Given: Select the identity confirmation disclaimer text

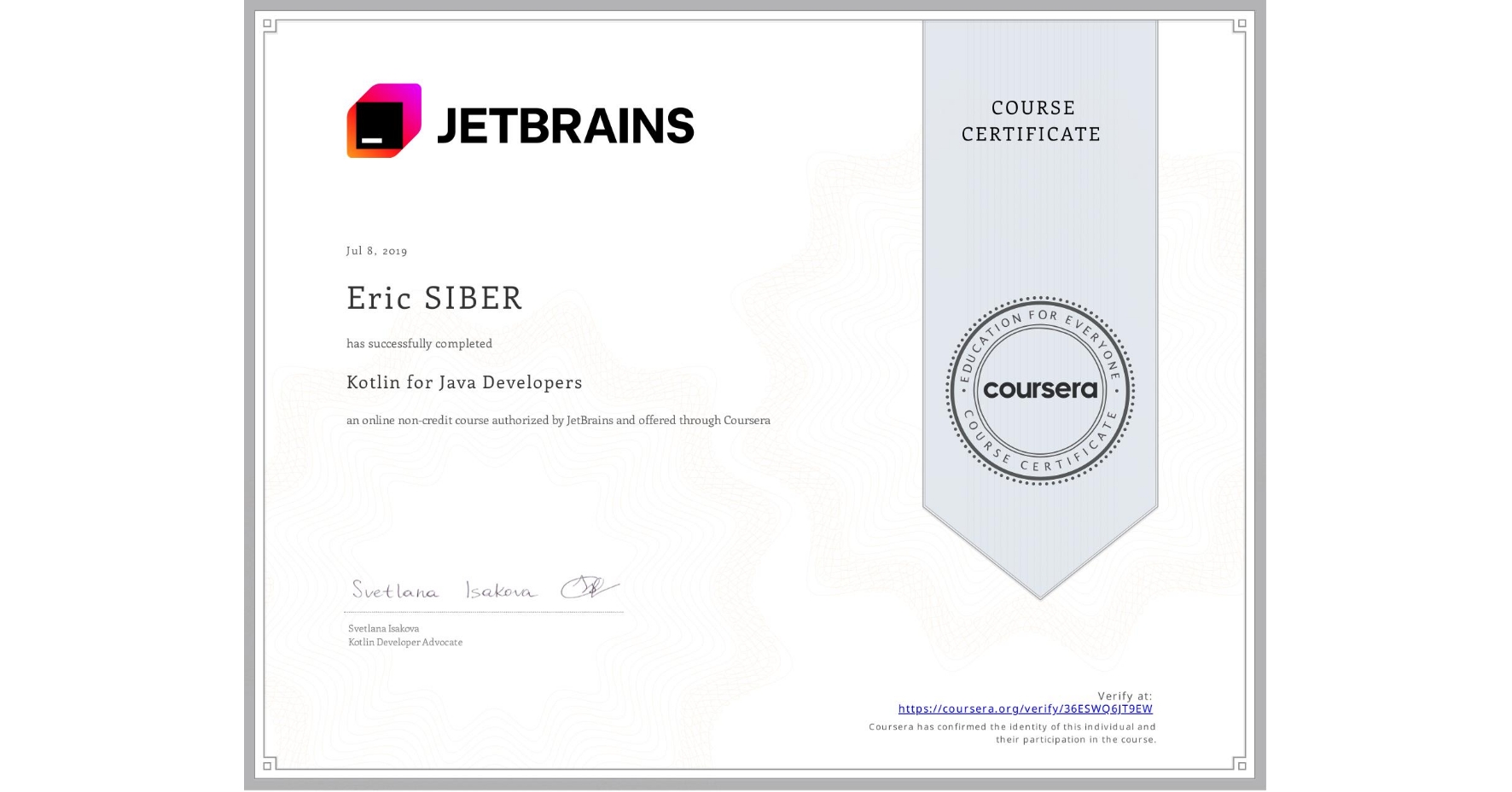Looking at the screenshot, I should [1011, 732].
